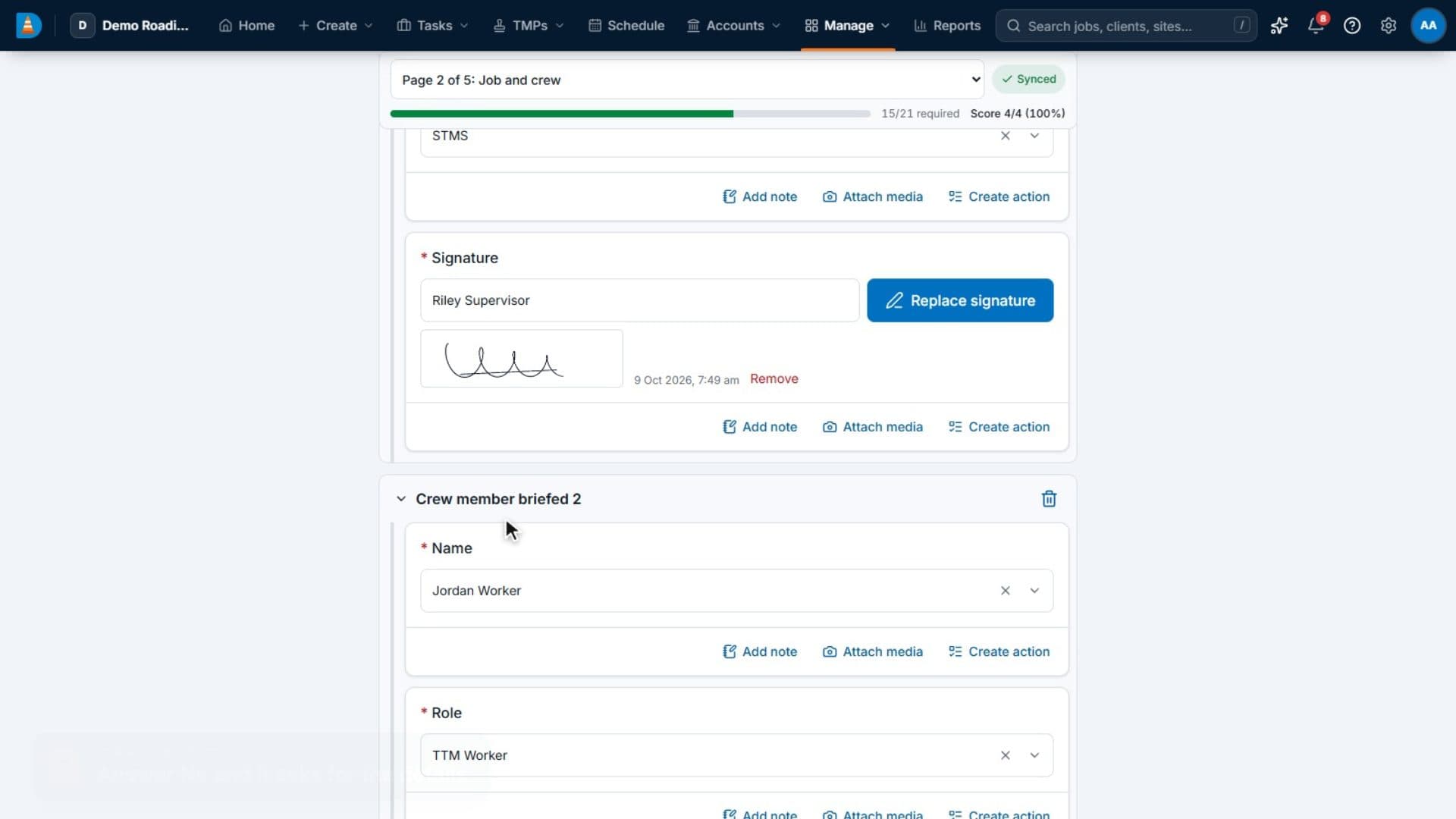Viewport: 1456px width, 819px height.
Task: Add note under Jordan Worker name field
Action: [x=760, y=651]
